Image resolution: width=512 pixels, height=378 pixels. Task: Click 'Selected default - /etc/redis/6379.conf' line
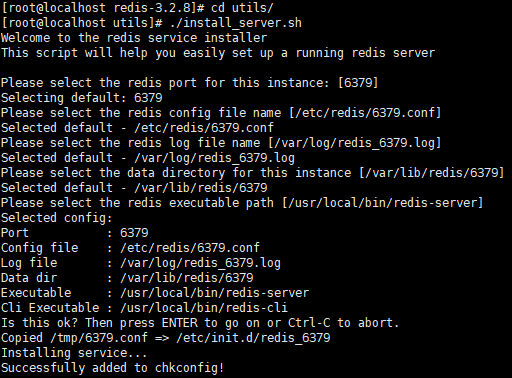pyautogui.click(x=137, y=128)
